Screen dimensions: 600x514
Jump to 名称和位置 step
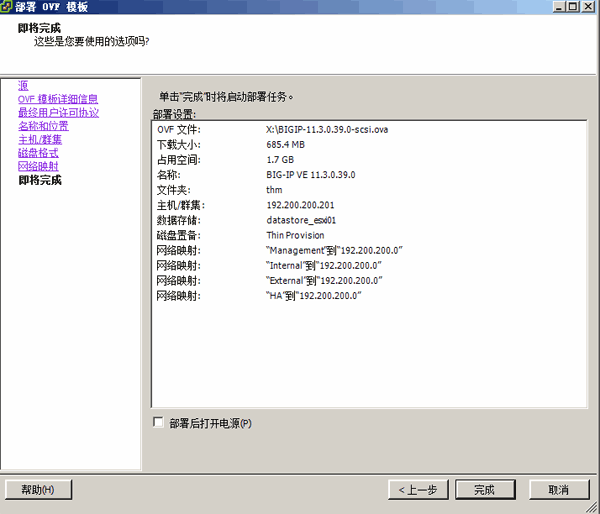[43, 126]
